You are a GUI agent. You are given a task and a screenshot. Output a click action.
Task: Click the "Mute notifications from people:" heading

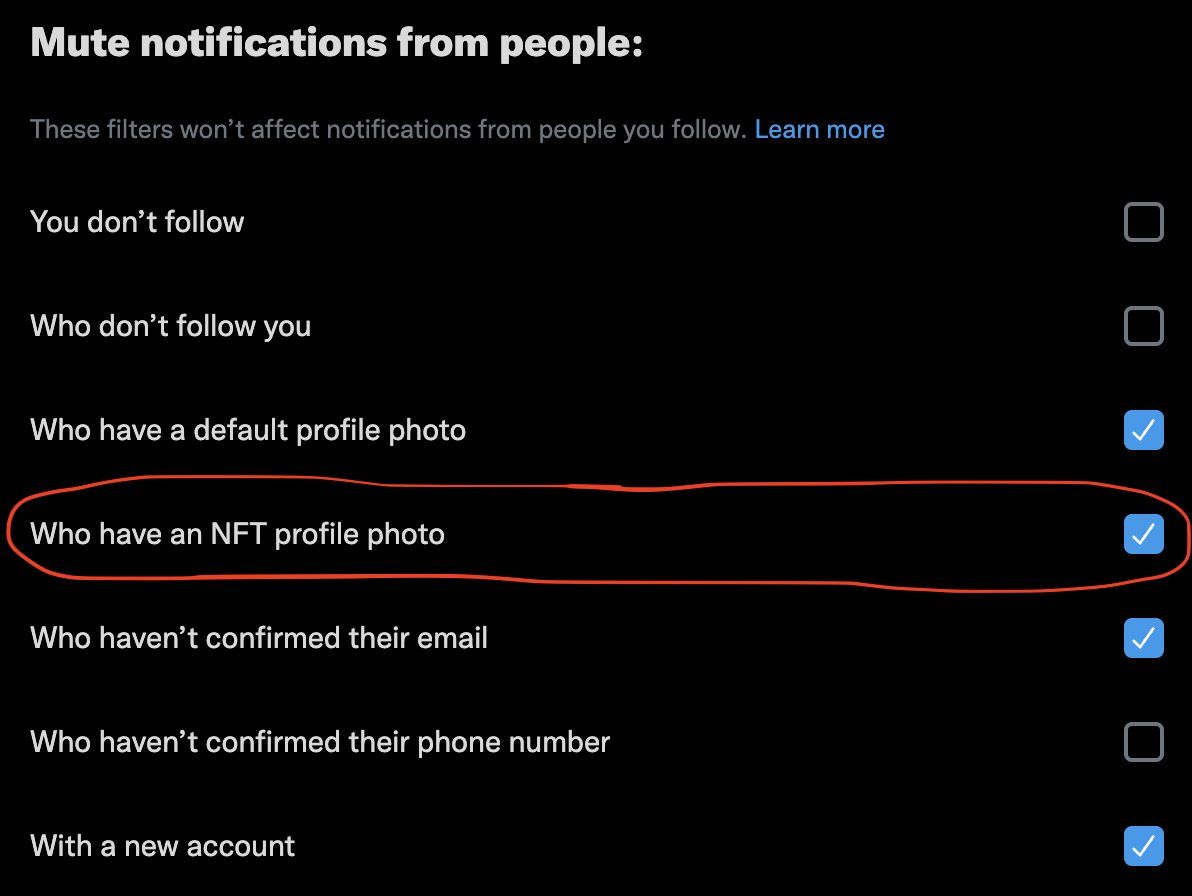click(337, 43)
